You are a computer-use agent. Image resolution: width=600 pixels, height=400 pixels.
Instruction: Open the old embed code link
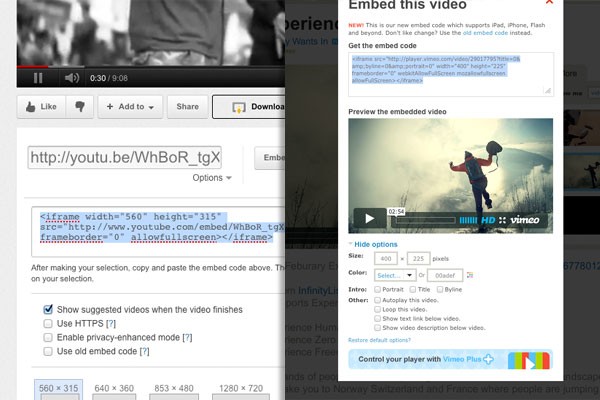[485, 33]
